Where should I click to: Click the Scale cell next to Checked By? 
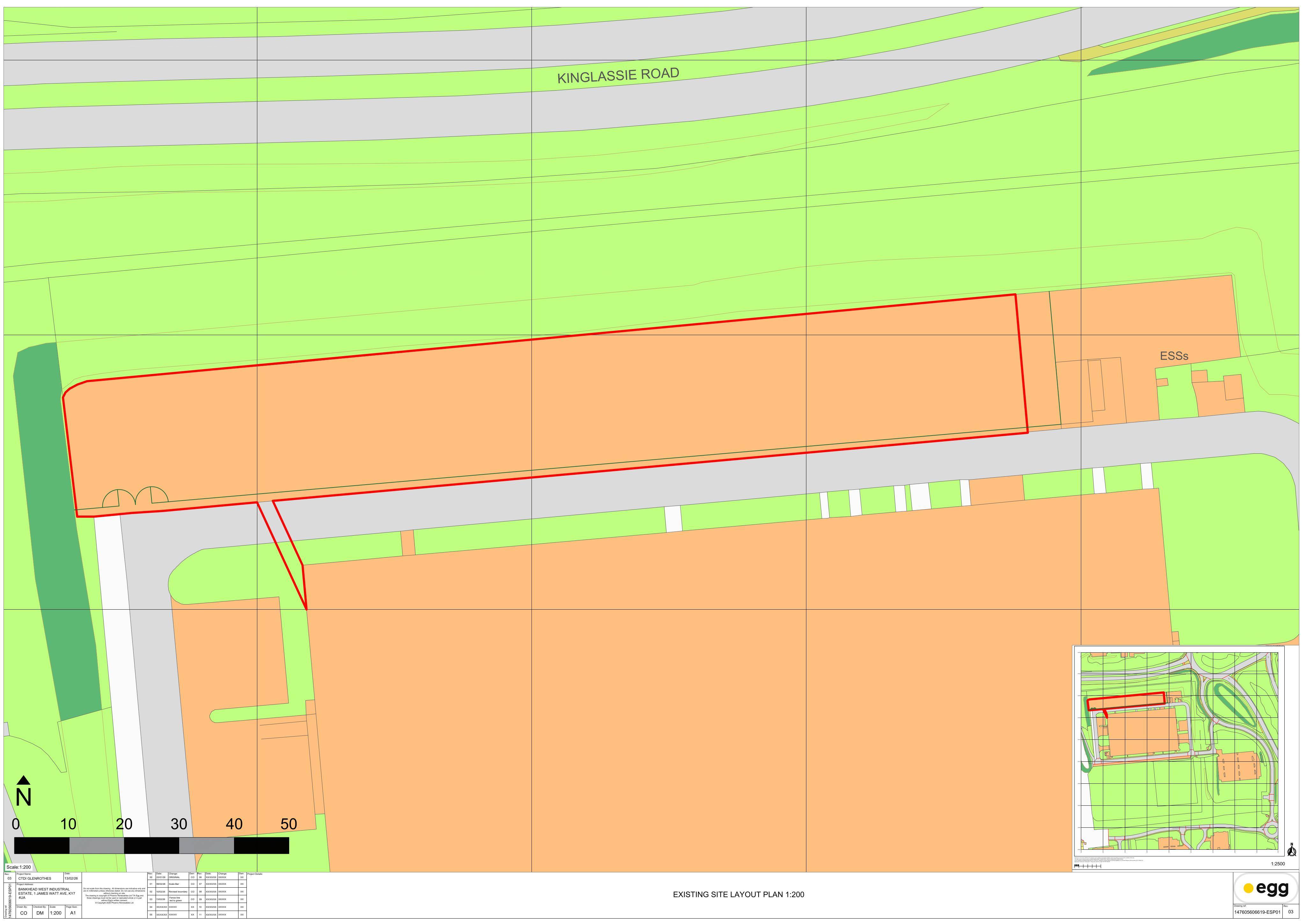(x=57, y=913)
